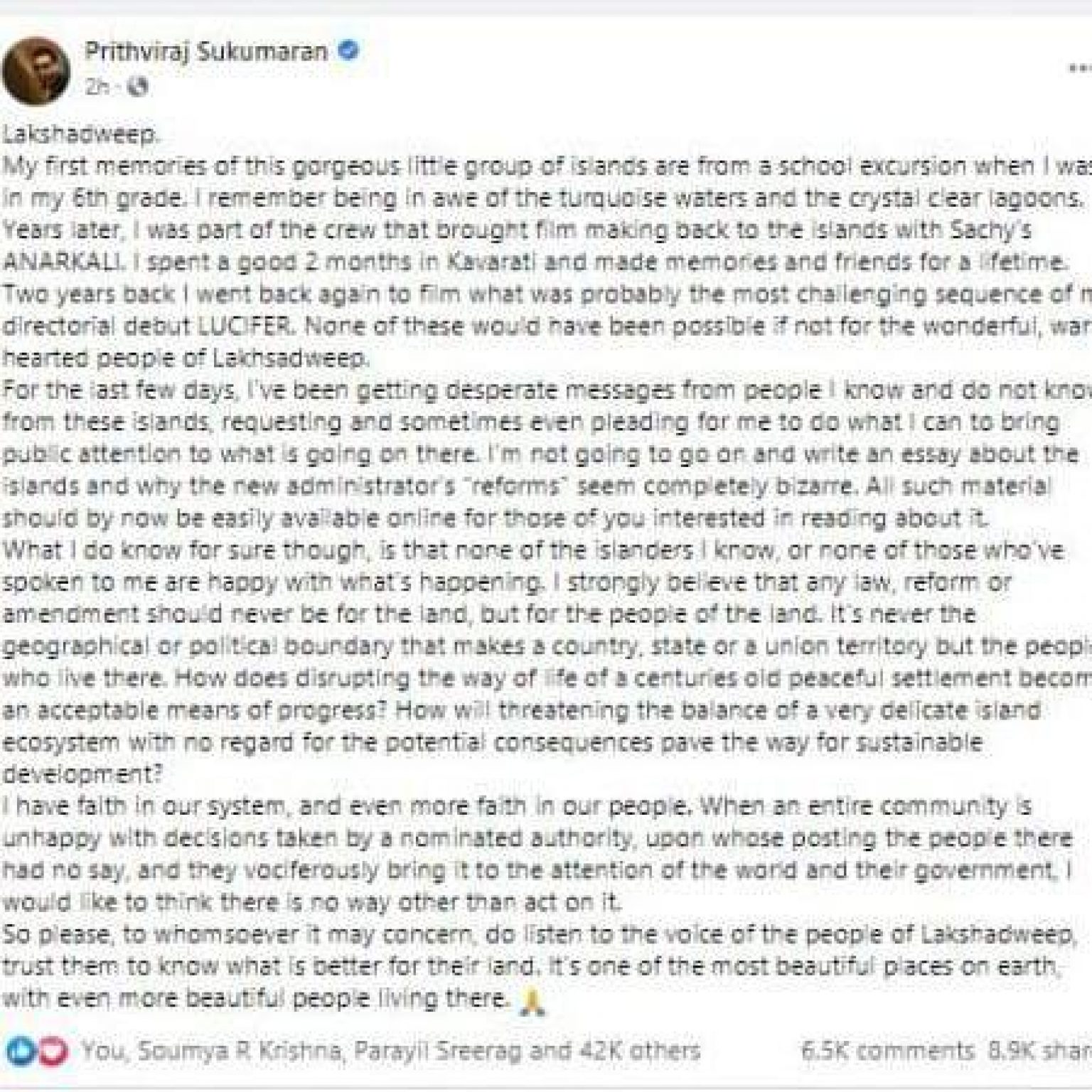This screenshot has width=1092, height=1092.
Task: Click the folded hands emoji ending the post
Action: [532, 1001]
